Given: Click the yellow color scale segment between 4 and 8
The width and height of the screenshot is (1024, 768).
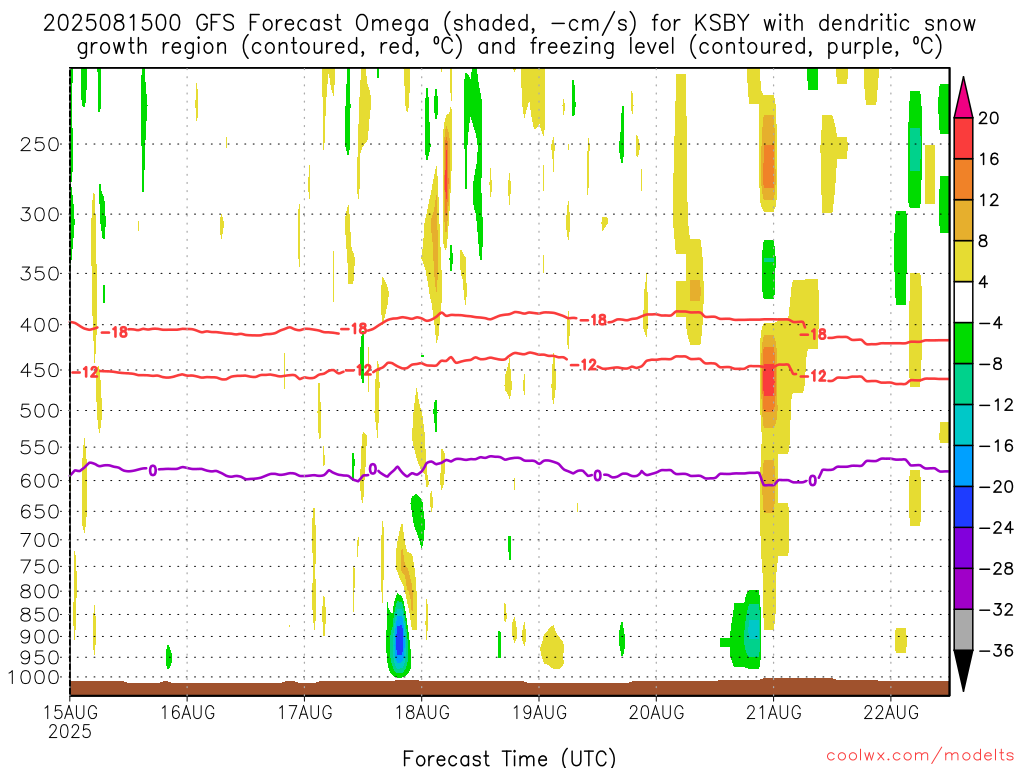Looking at the screenshot, I should coord(963,261).
